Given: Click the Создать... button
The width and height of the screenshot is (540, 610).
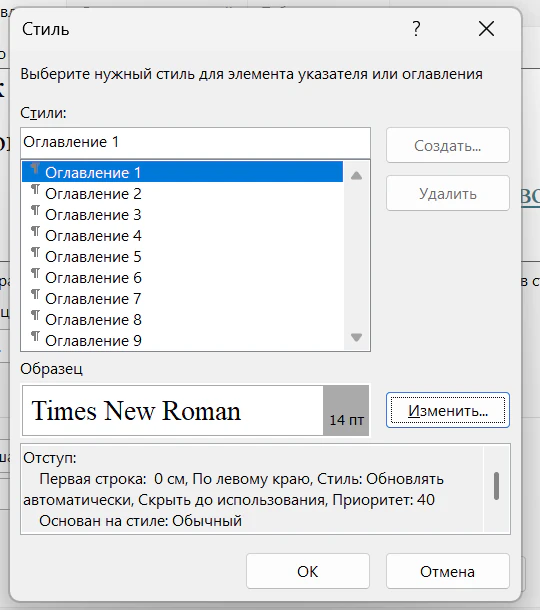Looking at the screenshot, I should click(x=447, y=145).
